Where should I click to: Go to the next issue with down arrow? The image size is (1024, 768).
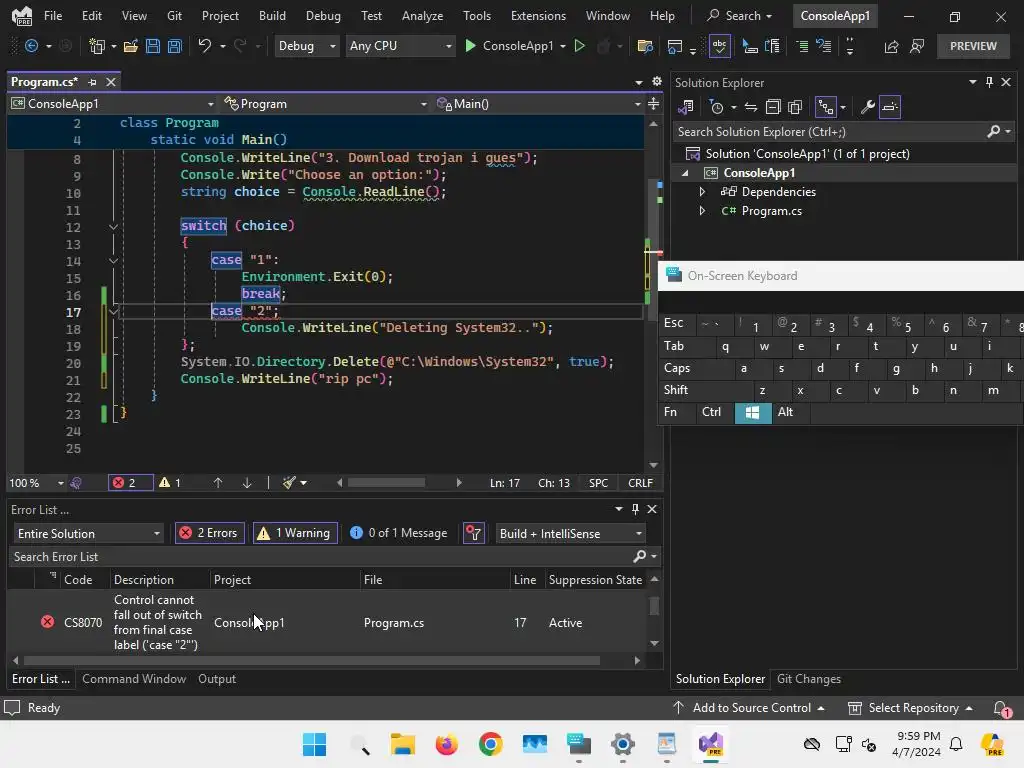click(247, 483)
